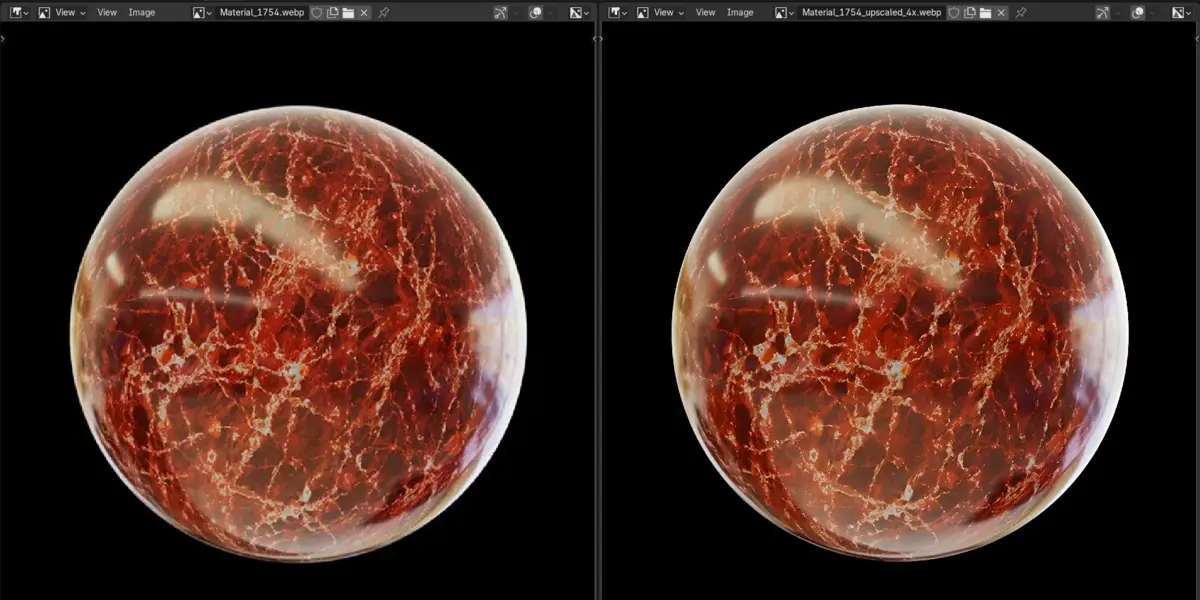Toggle gizmo display in right image editor
The height and width of the screenshot is (600, 1200).
[x=1102, y=12]
